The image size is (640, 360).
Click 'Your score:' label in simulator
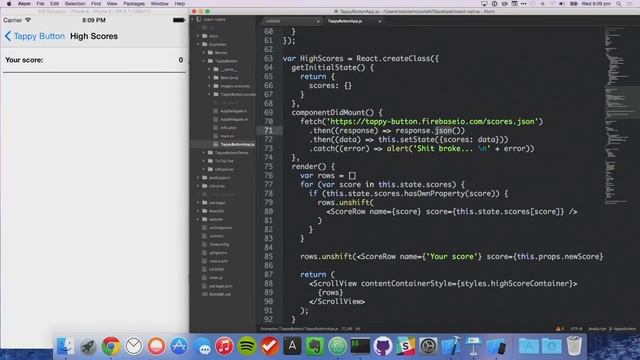[24, 60]
